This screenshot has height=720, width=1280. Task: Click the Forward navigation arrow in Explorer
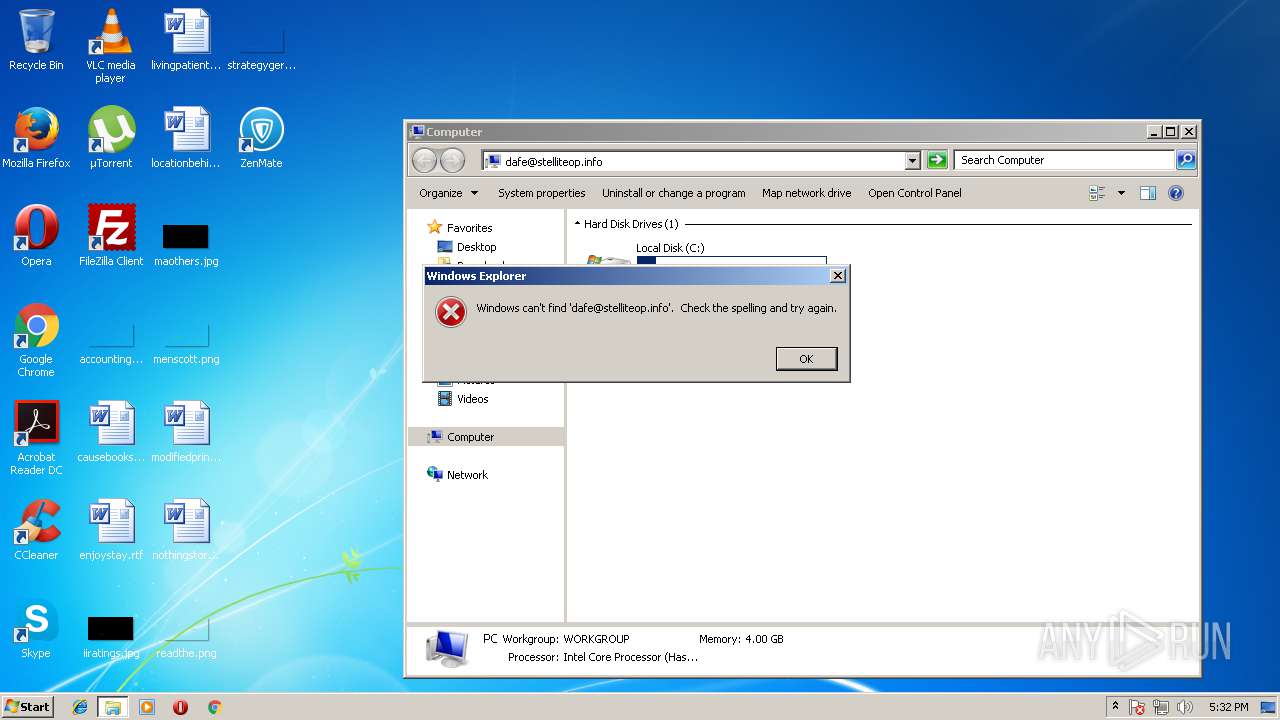452,160
